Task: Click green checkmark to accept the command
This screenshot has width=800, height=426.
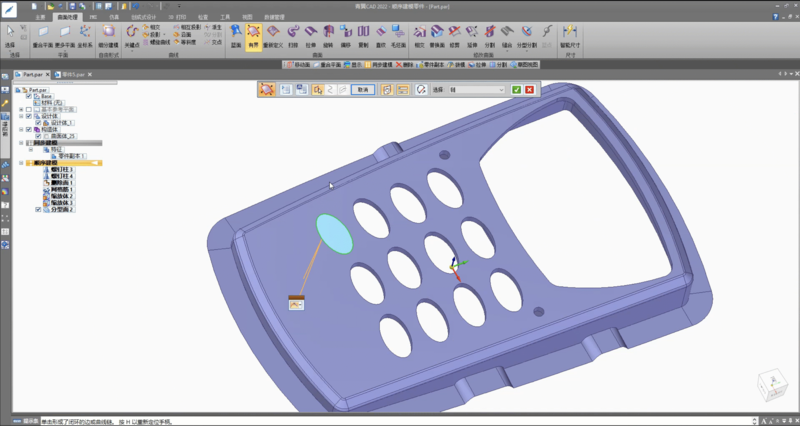Action: click(516, 90)
